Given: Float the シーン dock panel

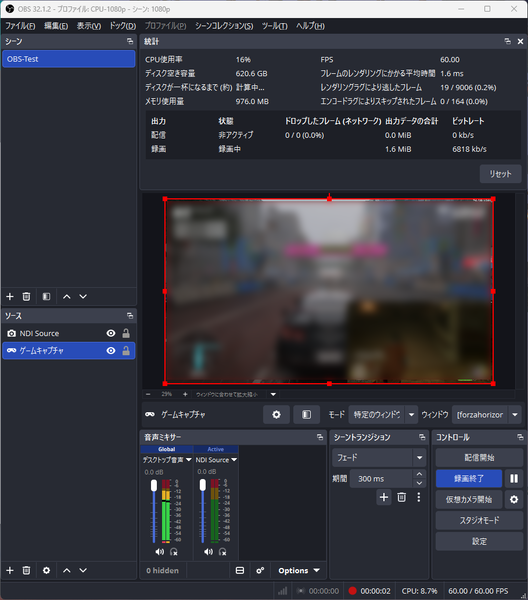Looking at the screenshot, I should pos(130,41).
